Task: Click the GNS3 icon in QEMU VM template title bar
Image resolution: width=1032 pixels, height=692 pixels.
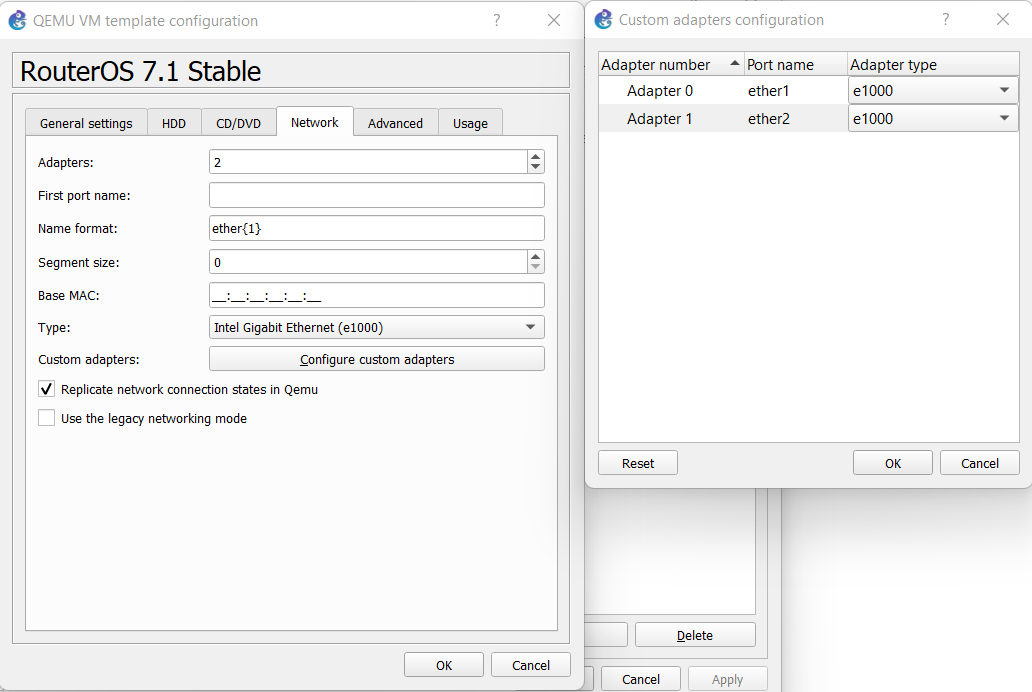Action: tap(17, 20)
